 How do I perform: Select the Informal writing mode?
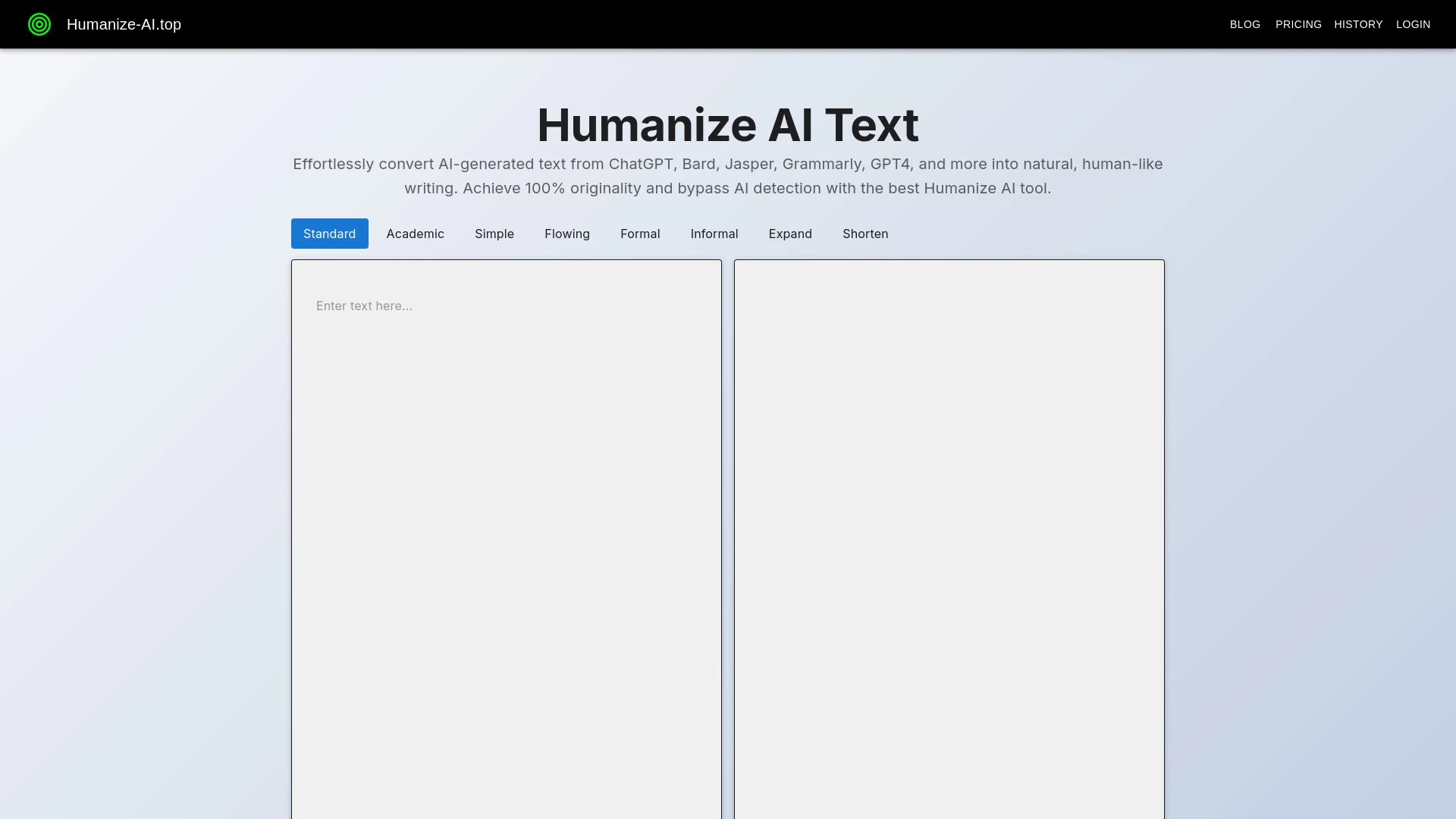(x=715, y=233)
